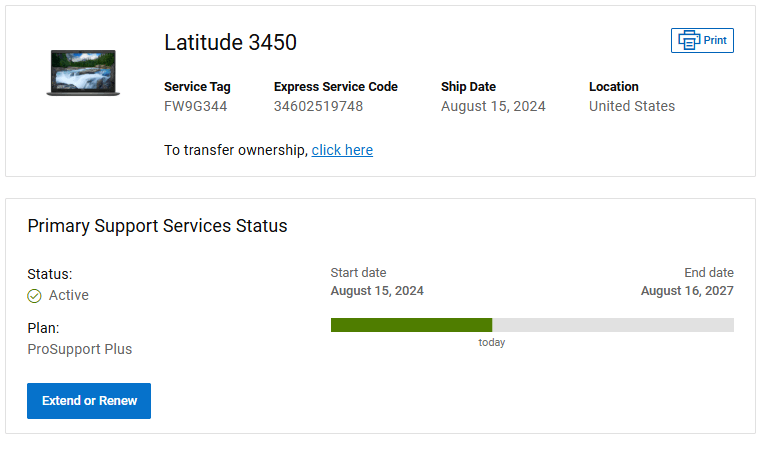Click the Express Service Code 34602519748
Screen dimensions: 769x453
click(x=318, y=106)
